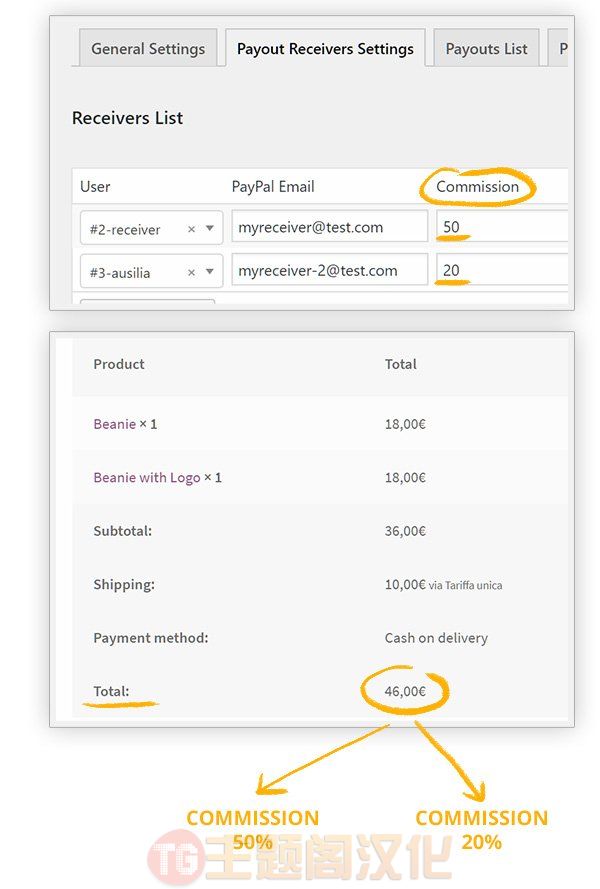The height and width of the screenshot is (889, 600).
Task: Open the Payout Receivers Settings tab
Action: (325, 49)
